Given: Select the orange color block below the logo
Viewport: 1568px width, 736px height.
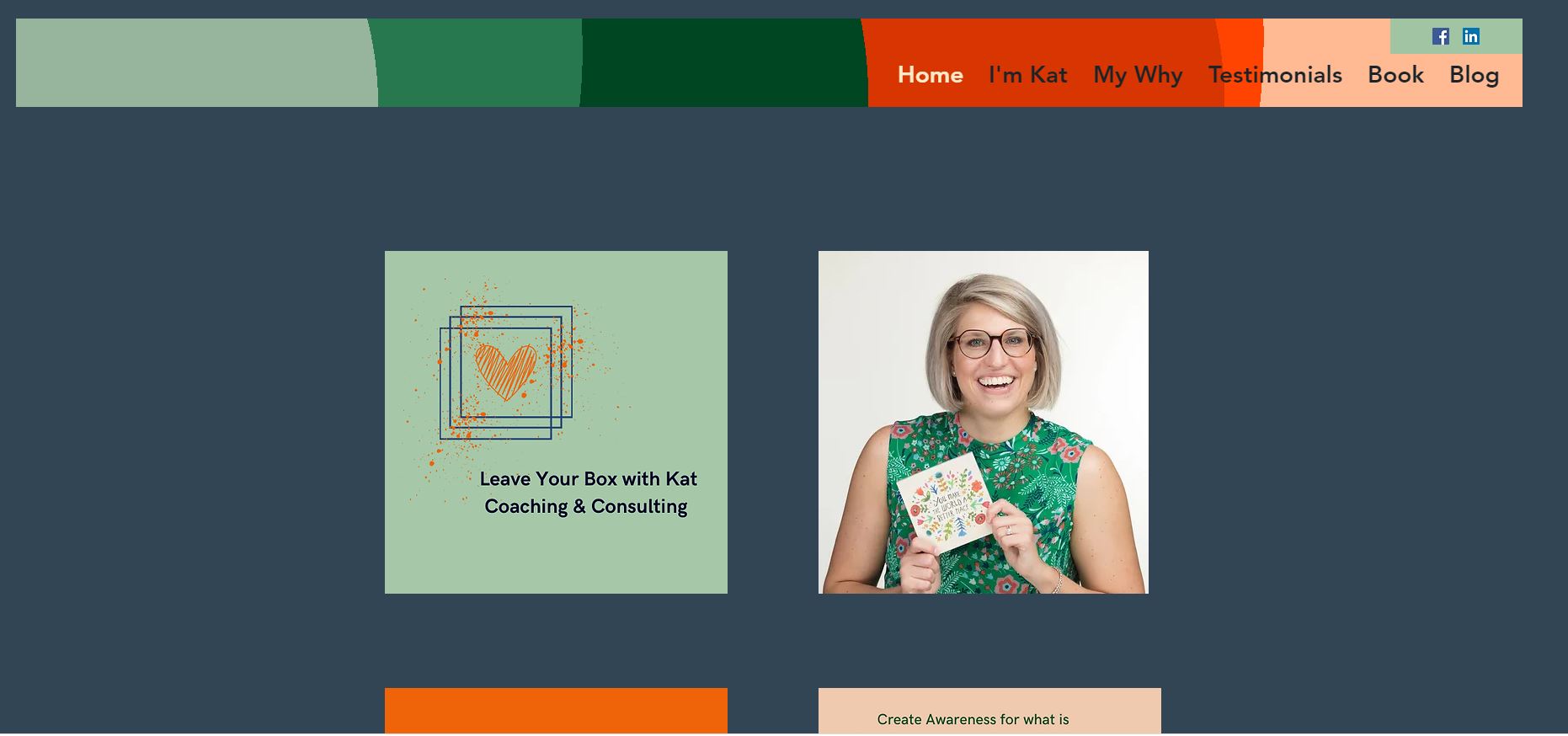Looking at the screenshot, I should pos(556,711).
